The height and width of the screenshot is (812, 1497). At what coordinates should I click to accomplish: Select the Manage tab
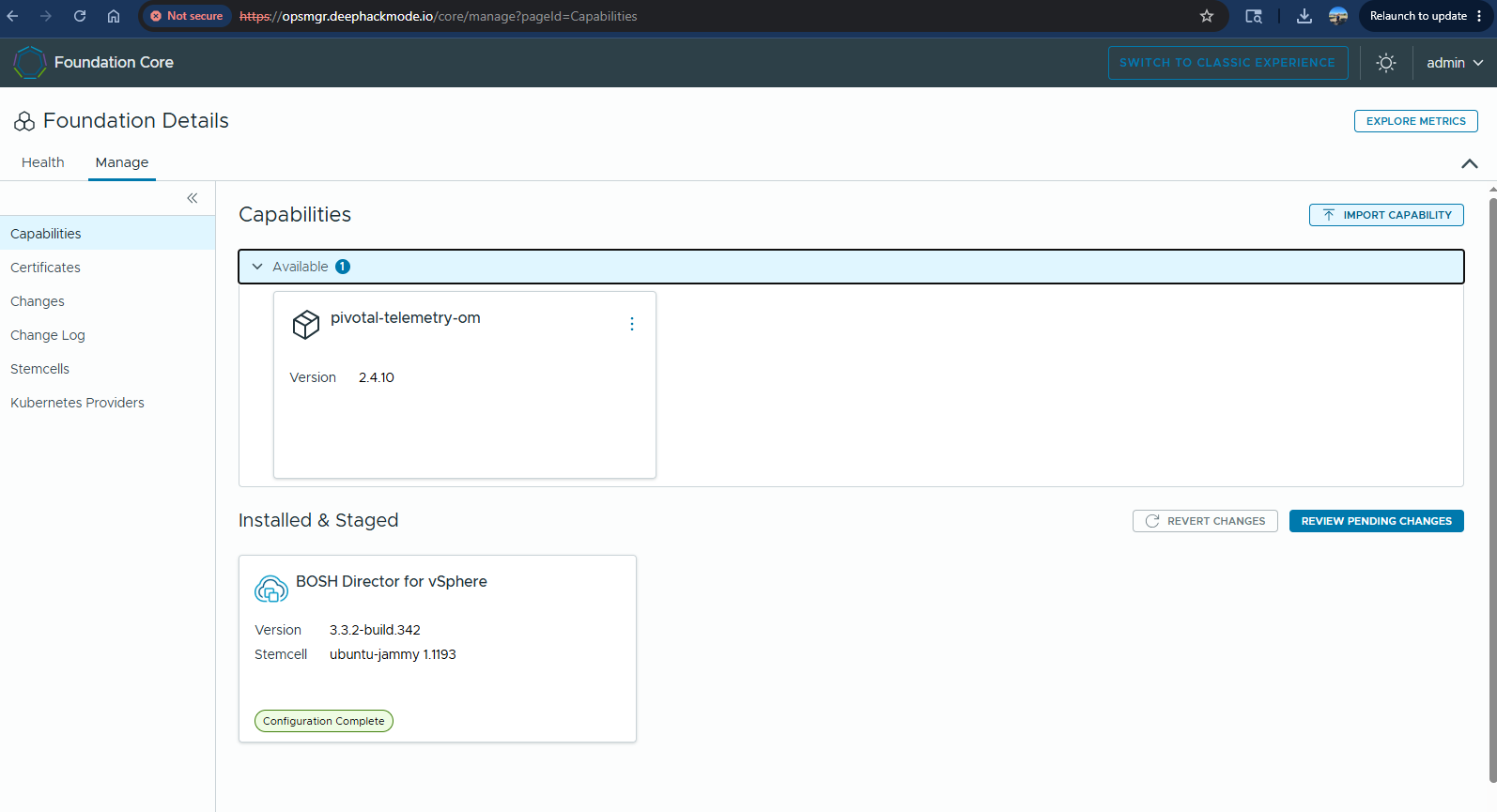pos(122,162)
